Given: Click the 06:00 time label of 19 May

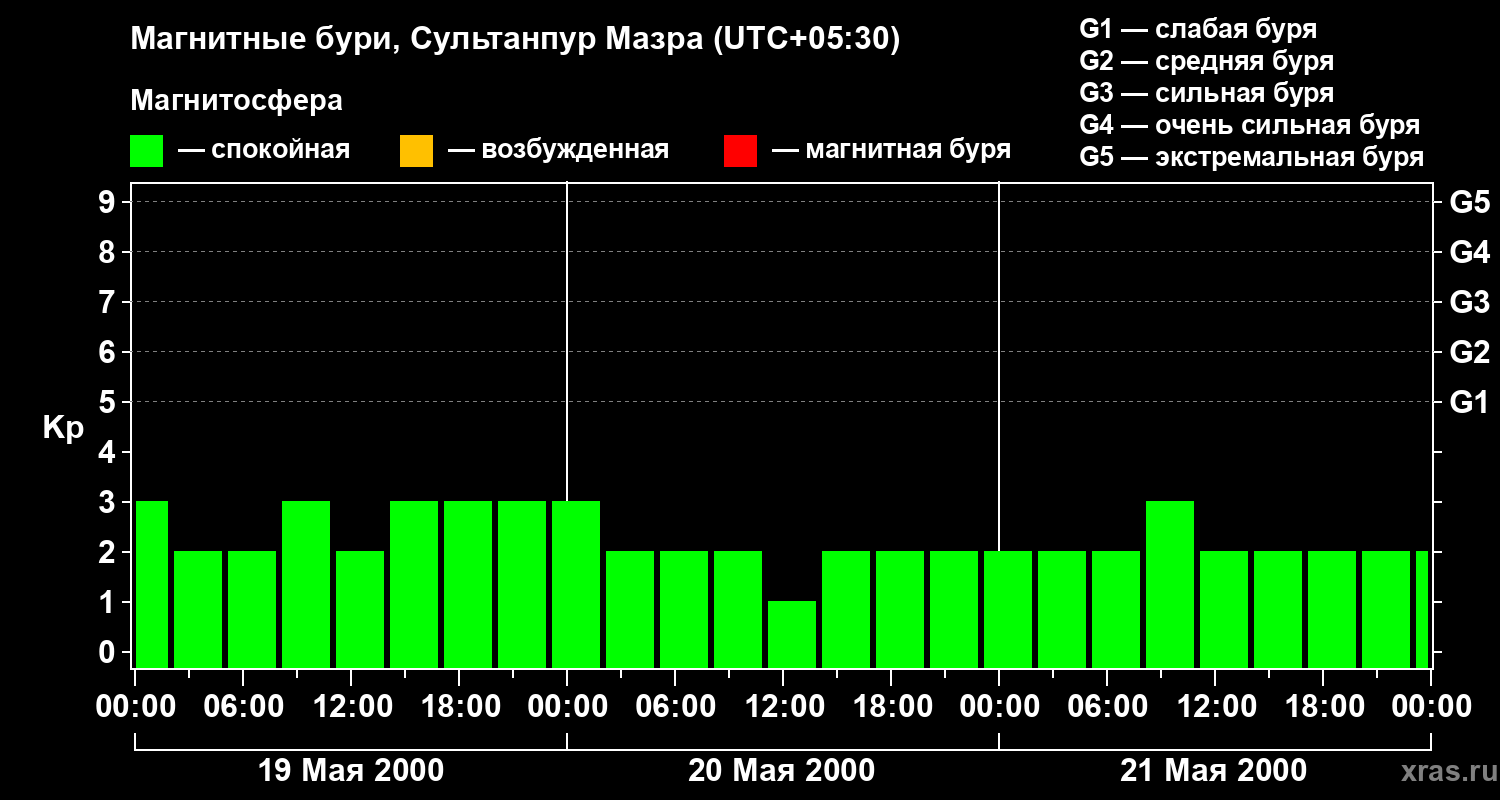Looking at the screenshot, I should pos(243,707).
